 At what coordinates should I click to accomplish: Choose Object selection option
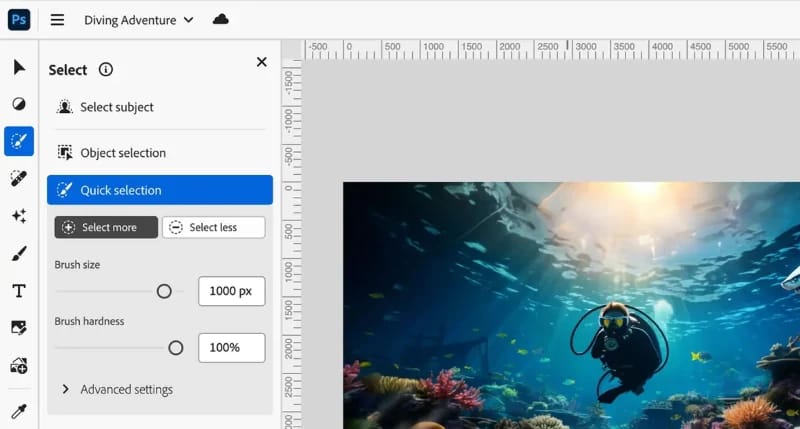pyautogui.click(x=160, y=153)
